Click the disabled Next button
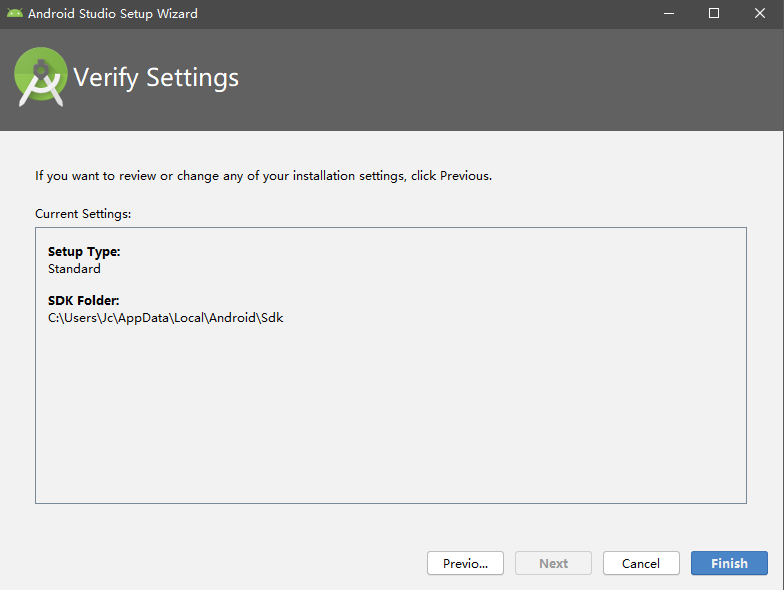 coord(553,563)
